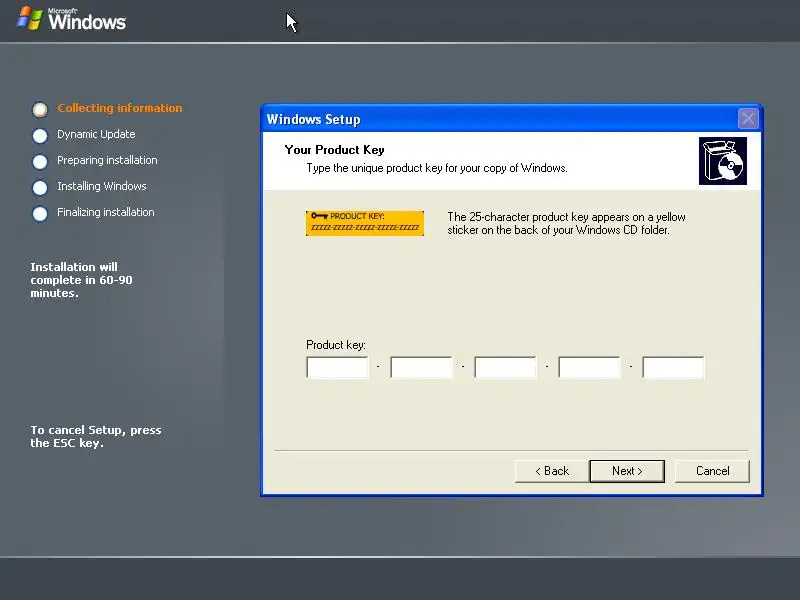This screenshot has height=600, width=800.
Task: Click the Microsoft Windows logo
Action: (x=71, y=19)
